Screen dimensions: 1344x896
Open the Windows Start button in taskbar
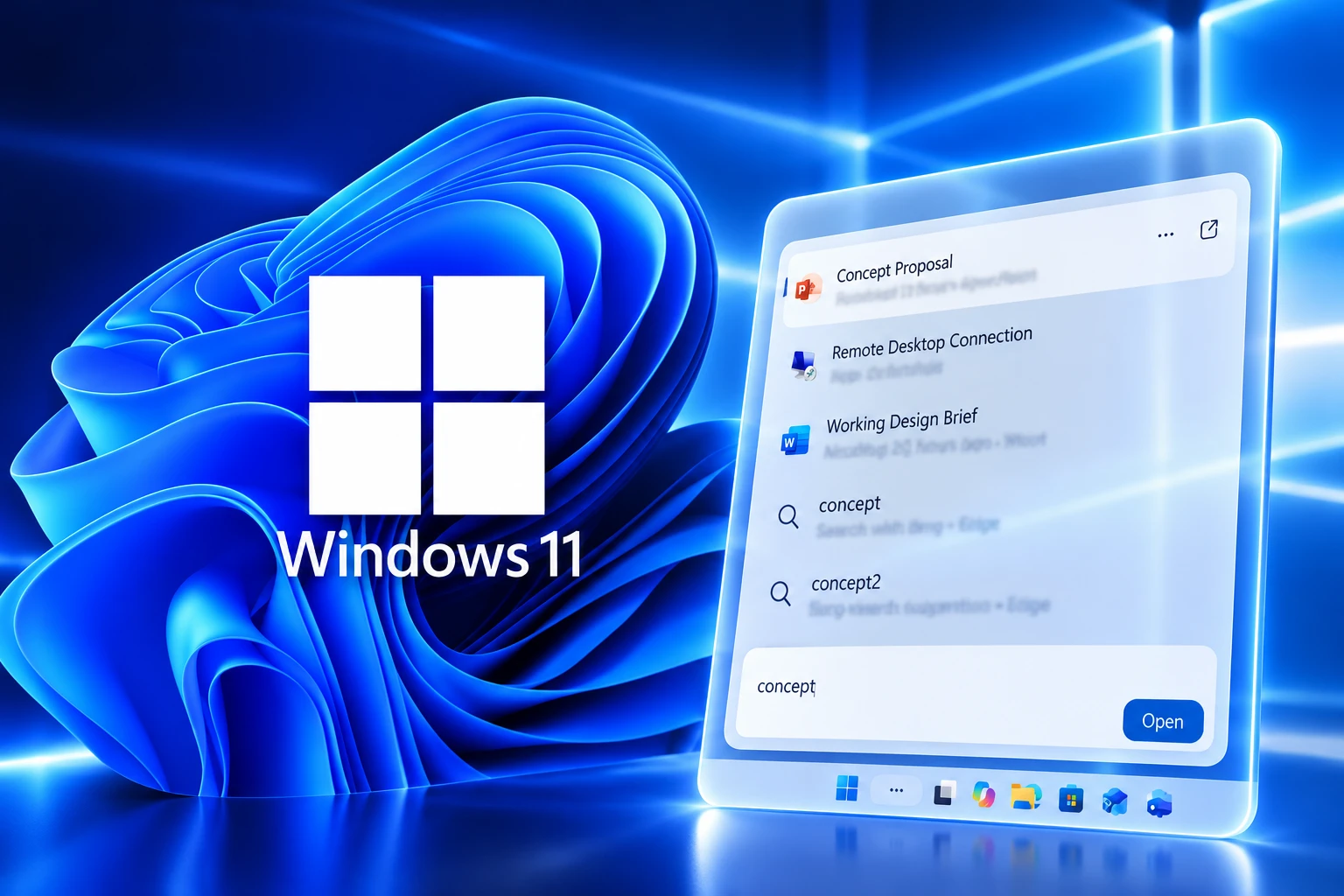point(847,787)
